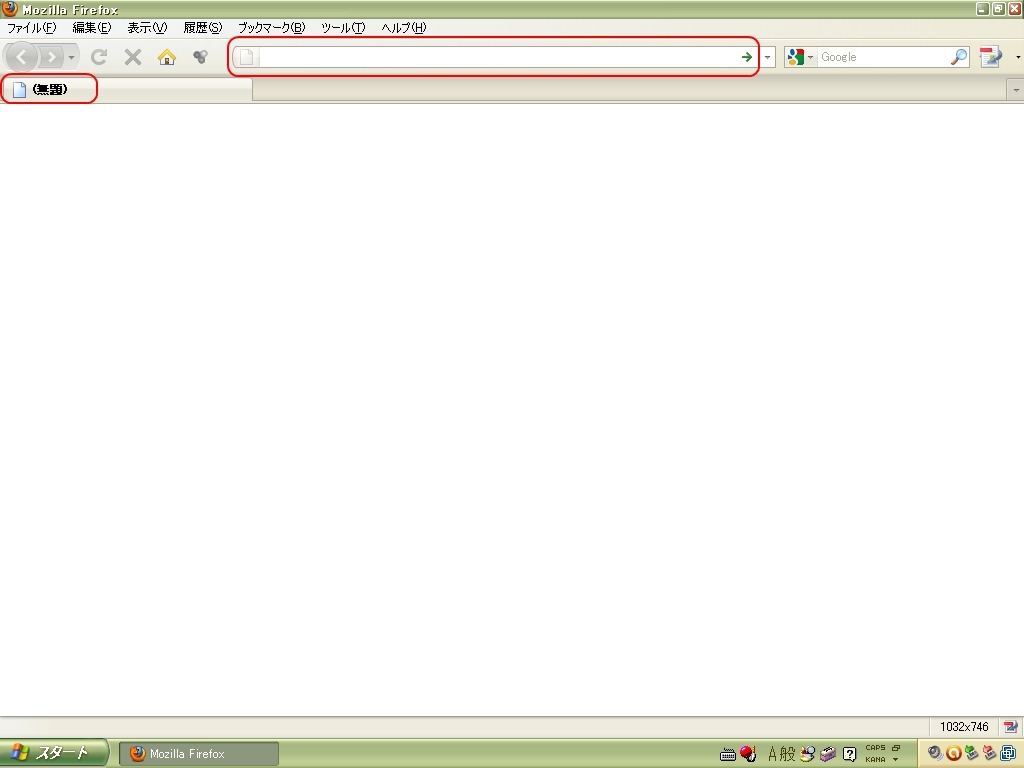1024x768 pixels.
Task: Click the status bar icon beside 1032x746
Action: 1010,727
